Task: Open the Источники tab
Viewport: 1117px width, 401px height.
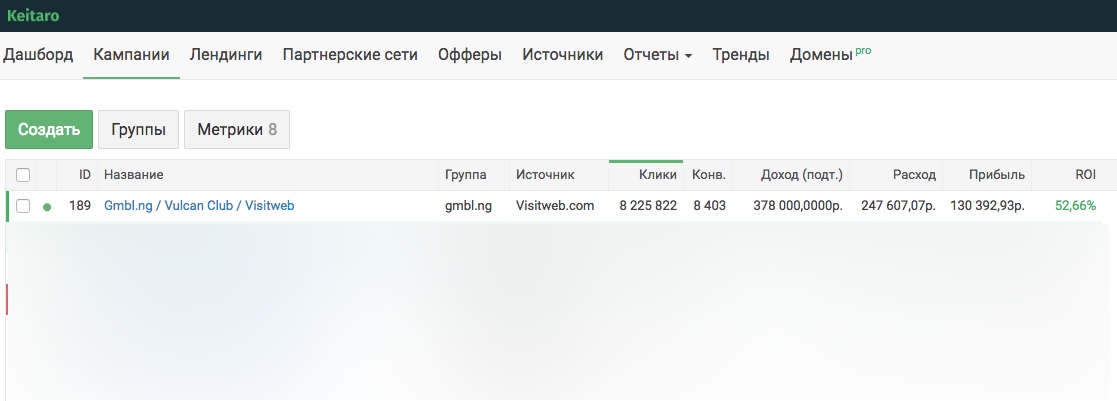Action: [562, 55]
